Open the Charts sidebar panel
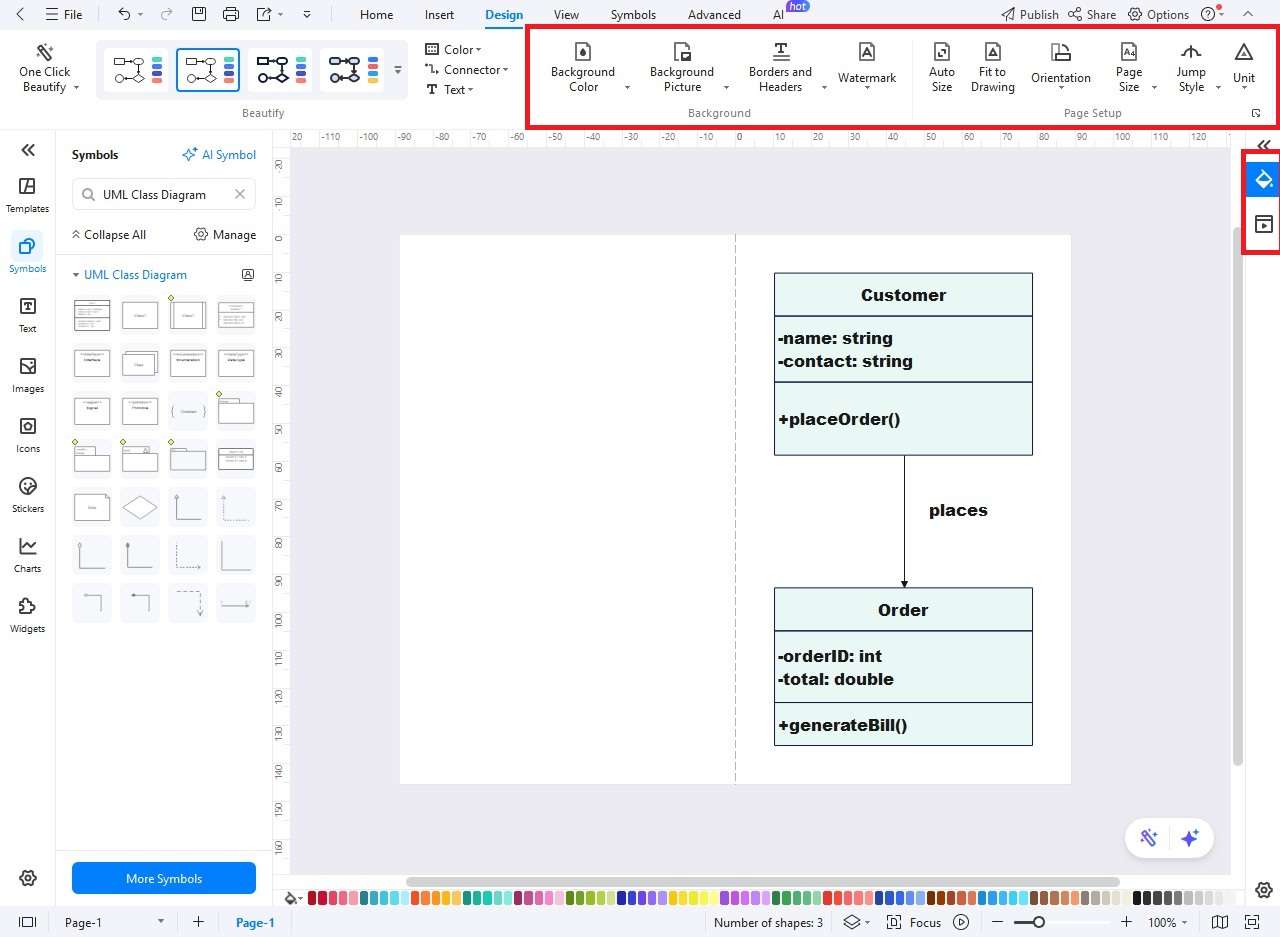 point(28,555)
